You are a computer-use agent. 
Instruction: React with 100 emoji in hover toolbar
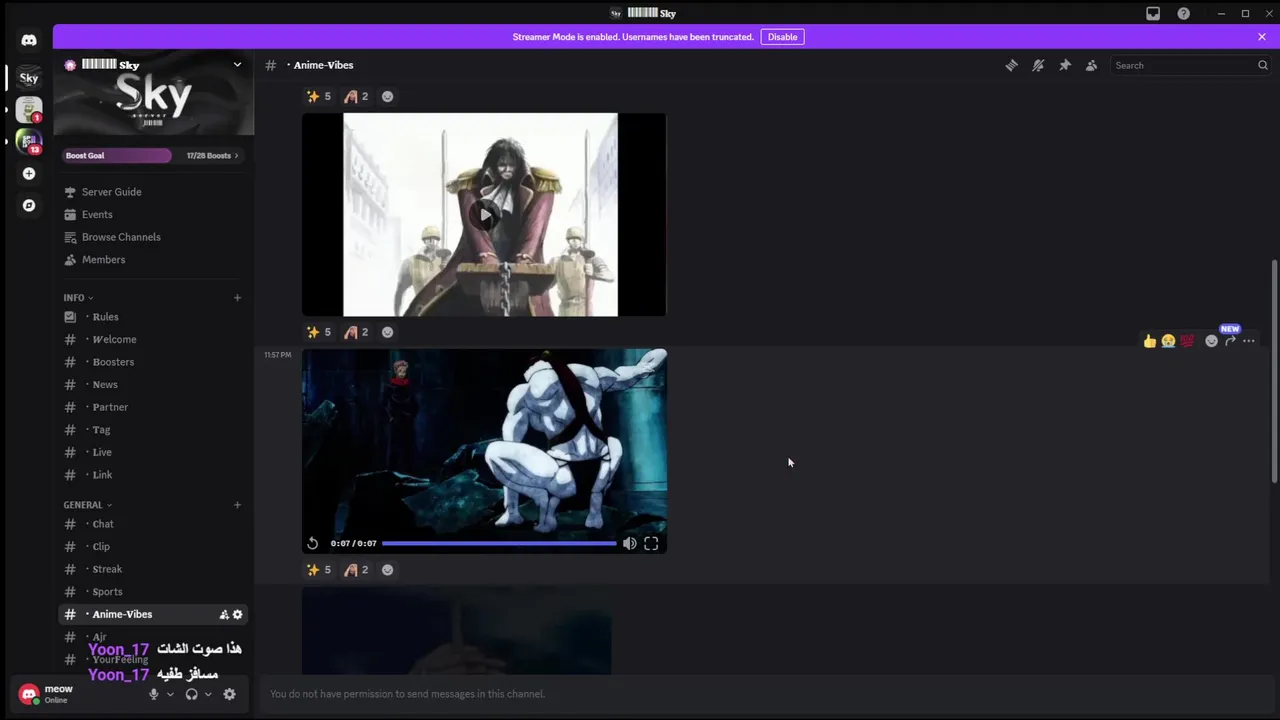click(x=1187, y=341)
